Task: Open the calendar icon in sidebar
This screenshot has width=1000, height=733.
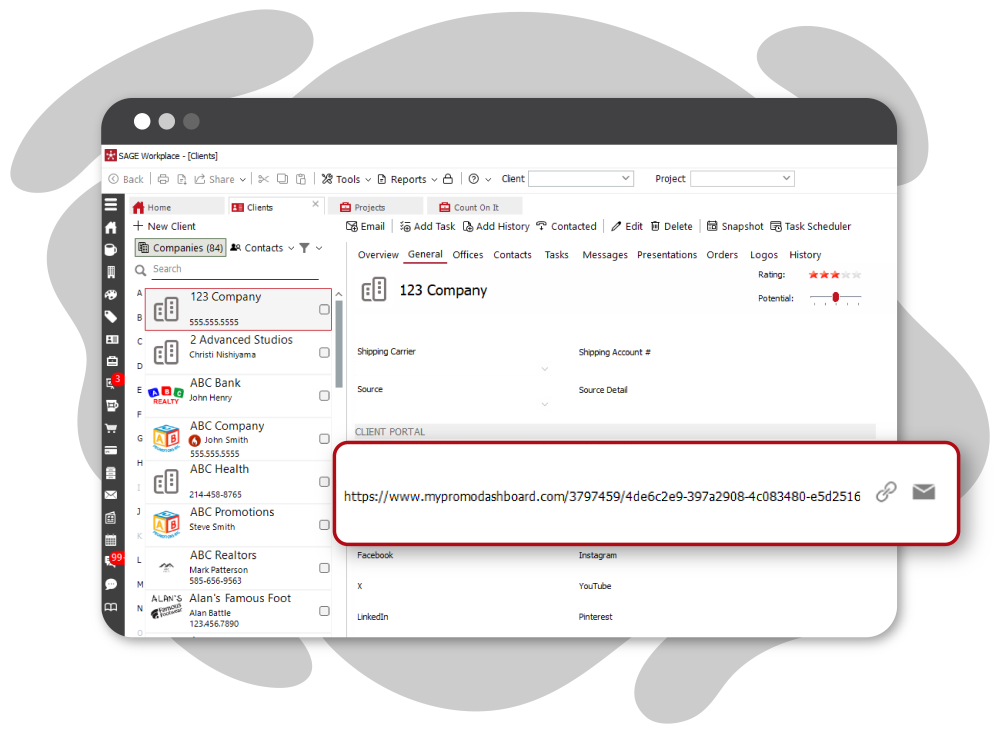Action: pyautogui.click(x=111, y=540)
